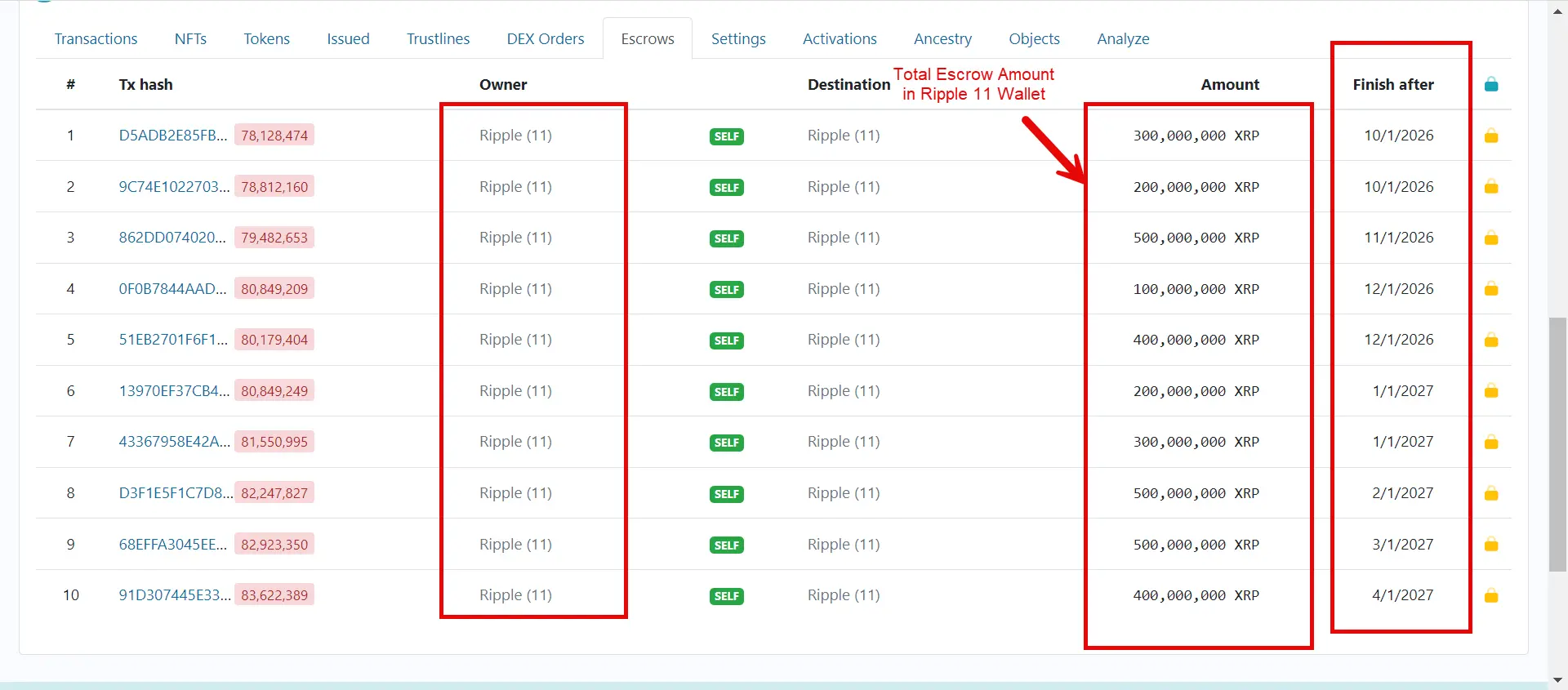Click lock icon for 9C74E1022703 row

click(1491, 186)
